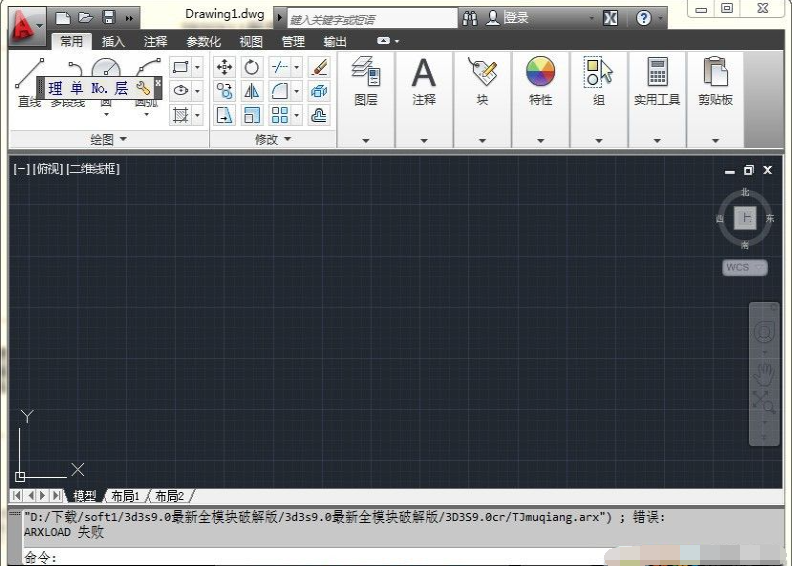The height and width of the screenshot is (566, 792).
Task: Switch to the 布局2 layout tab
Action: tap(169, 496)
